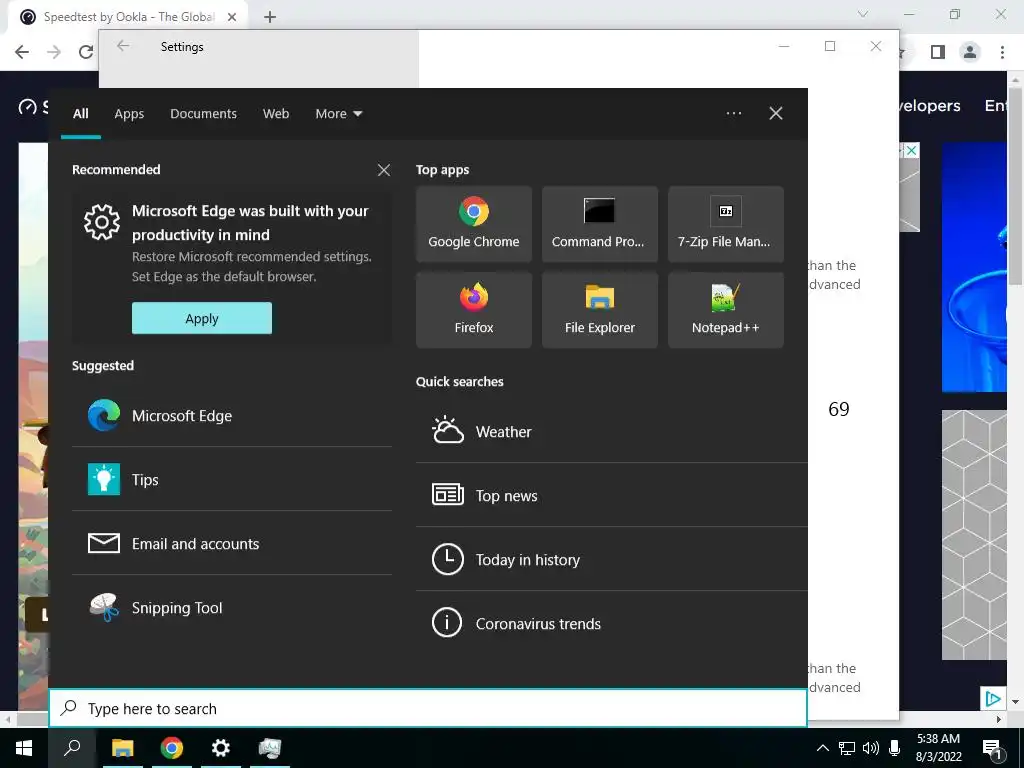Select Today in history quick search
1024x768 pixels.
(x=611, y=560)
